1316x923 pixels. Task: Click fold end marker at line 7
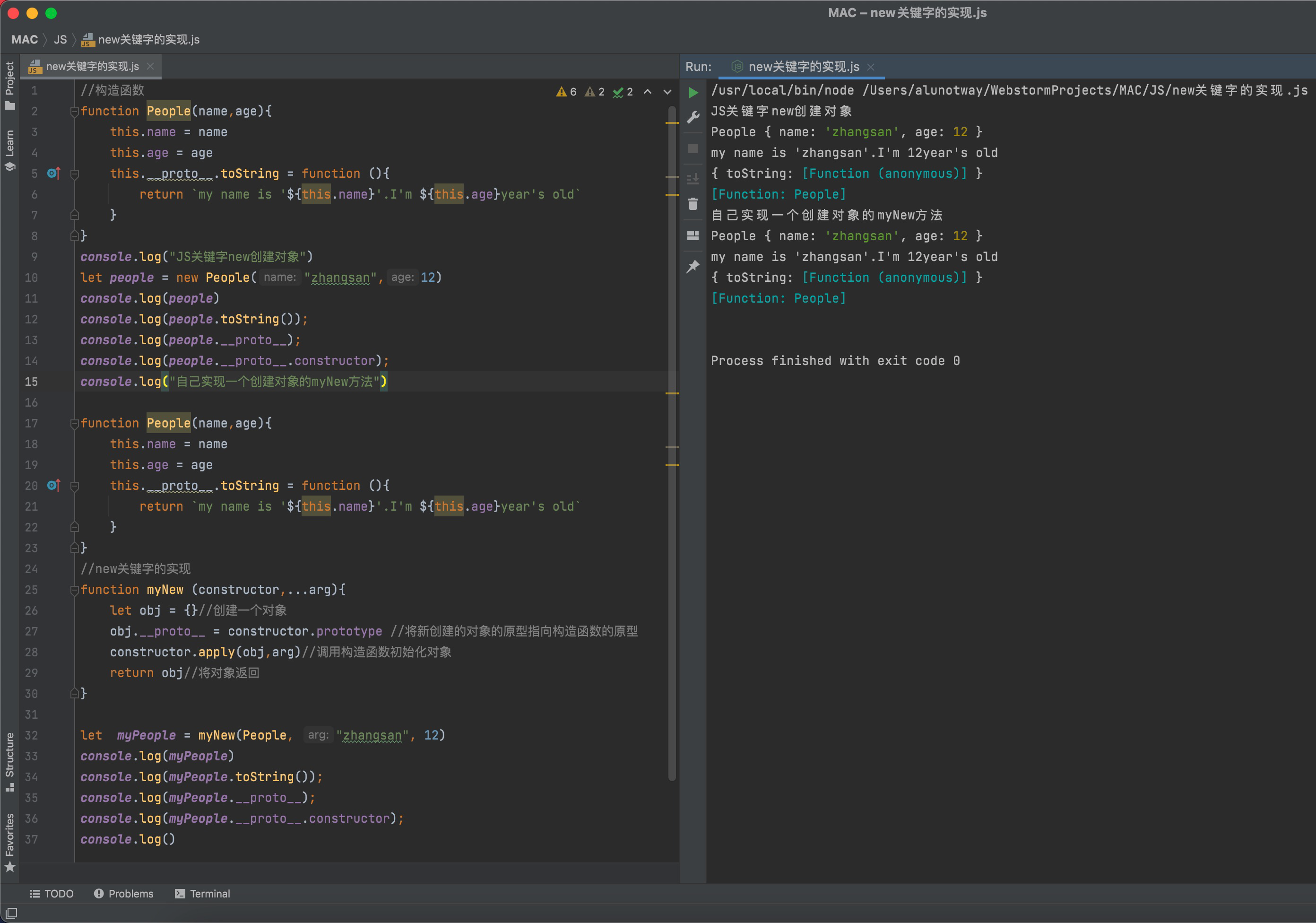(x=75, y=215)
